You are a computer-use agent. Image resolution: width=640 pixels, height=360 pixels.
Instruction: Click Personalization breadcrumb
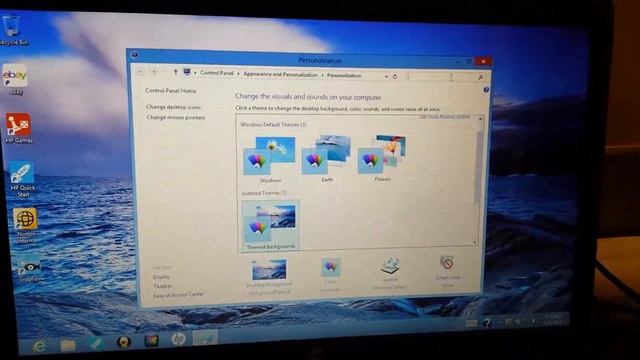[344, 76]
